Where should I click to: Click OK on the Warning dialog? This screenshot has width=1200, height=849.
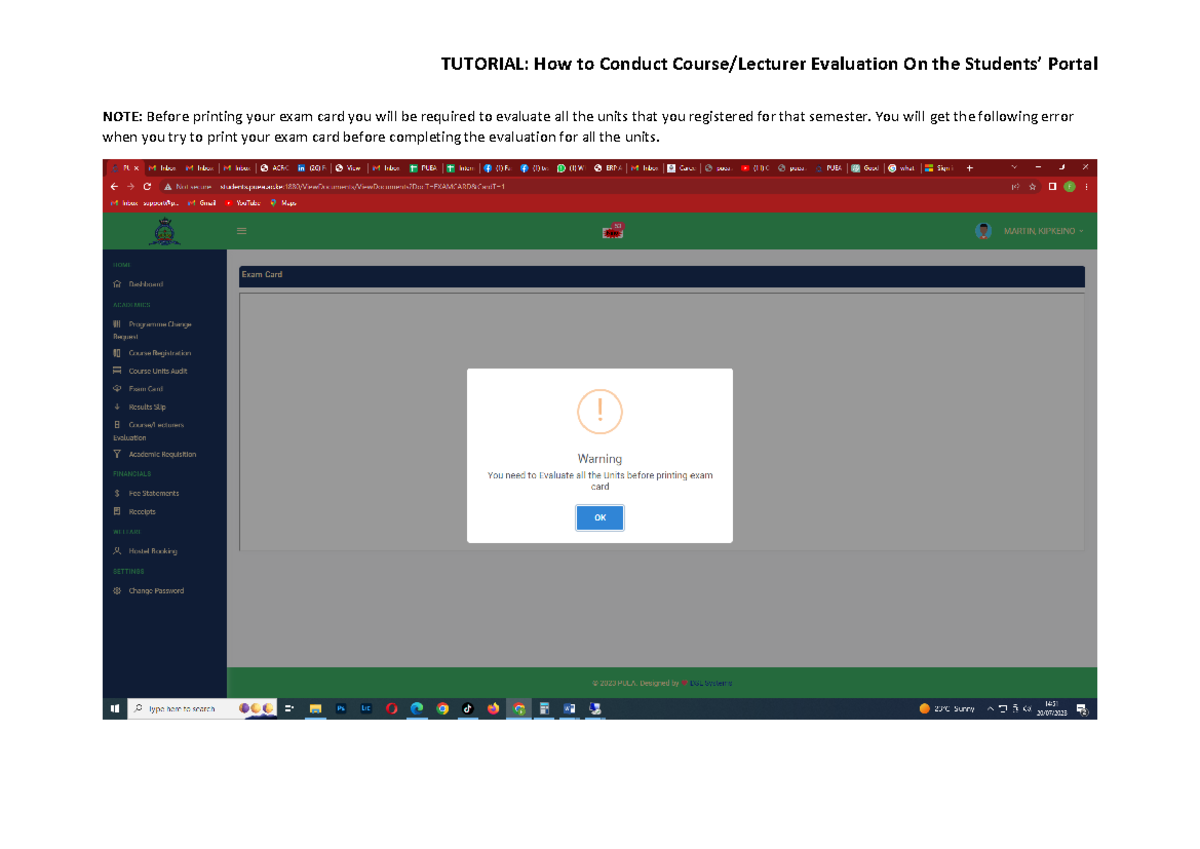tap(600, 518)
